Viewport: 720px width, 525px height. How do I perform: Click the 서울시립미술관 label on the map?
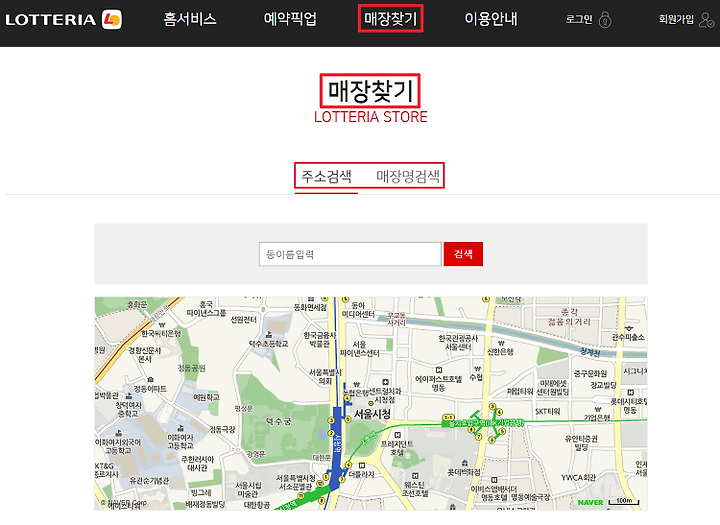click(x=248, y=489)
